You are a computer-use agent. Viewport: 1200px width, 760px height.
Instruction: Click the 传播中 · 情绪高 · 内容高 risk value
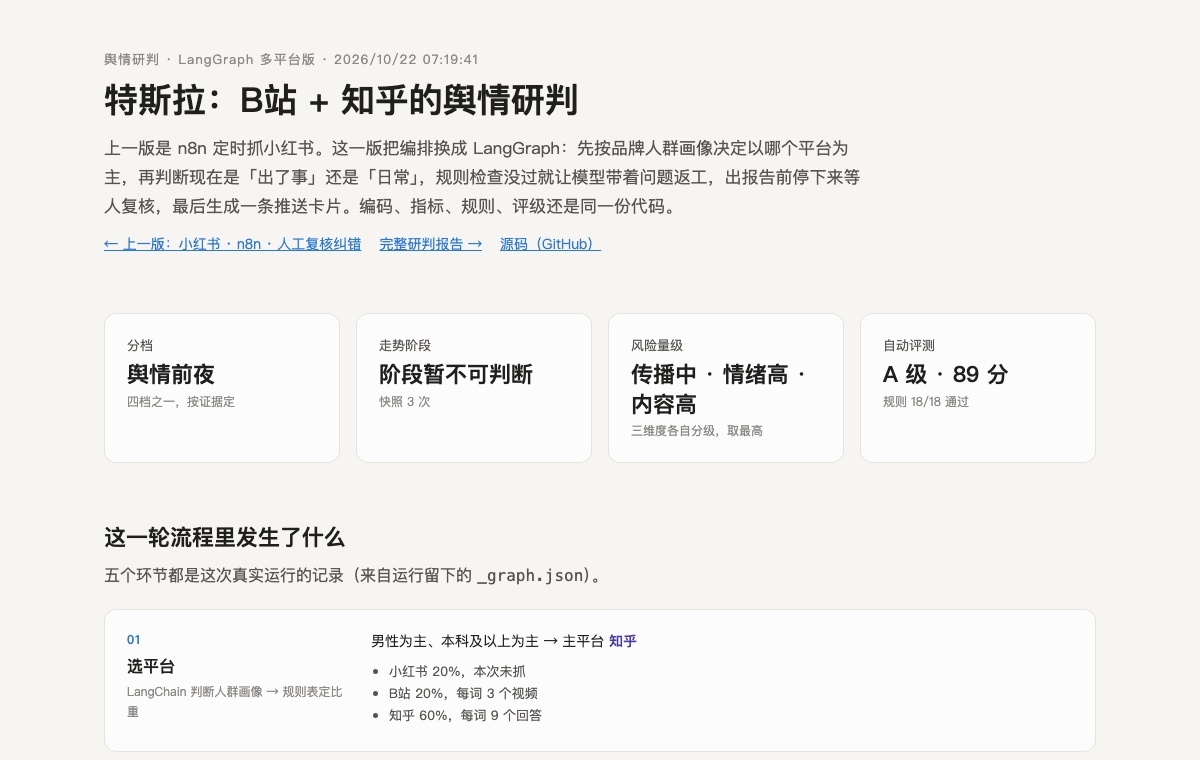[x=718, y=389]
